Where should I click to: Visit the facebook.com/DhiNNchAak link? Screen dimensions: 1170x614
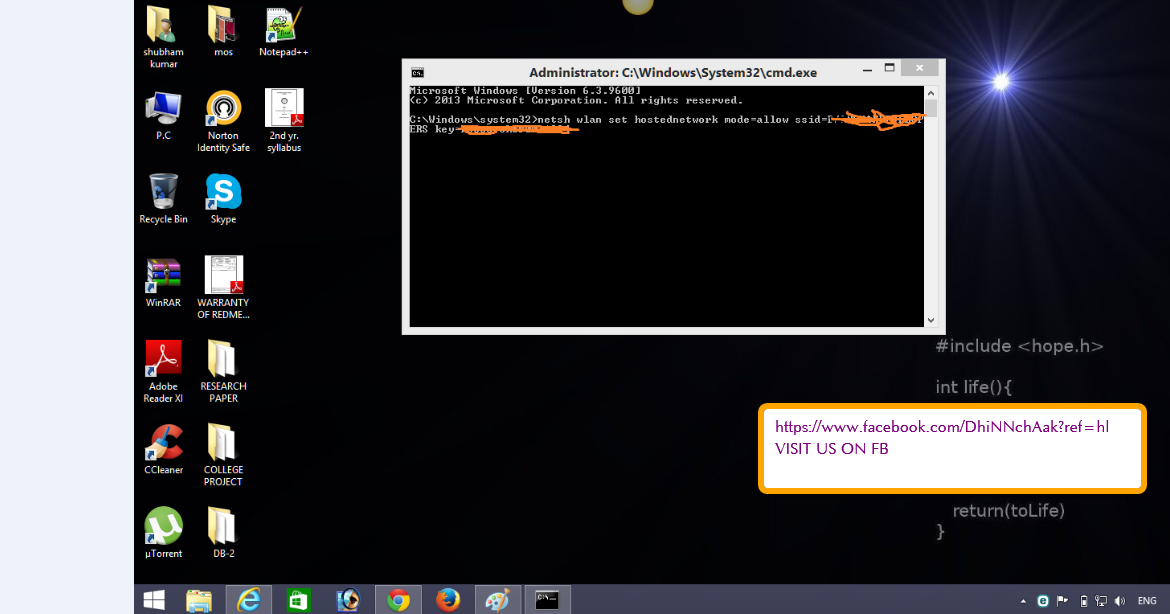941,426
